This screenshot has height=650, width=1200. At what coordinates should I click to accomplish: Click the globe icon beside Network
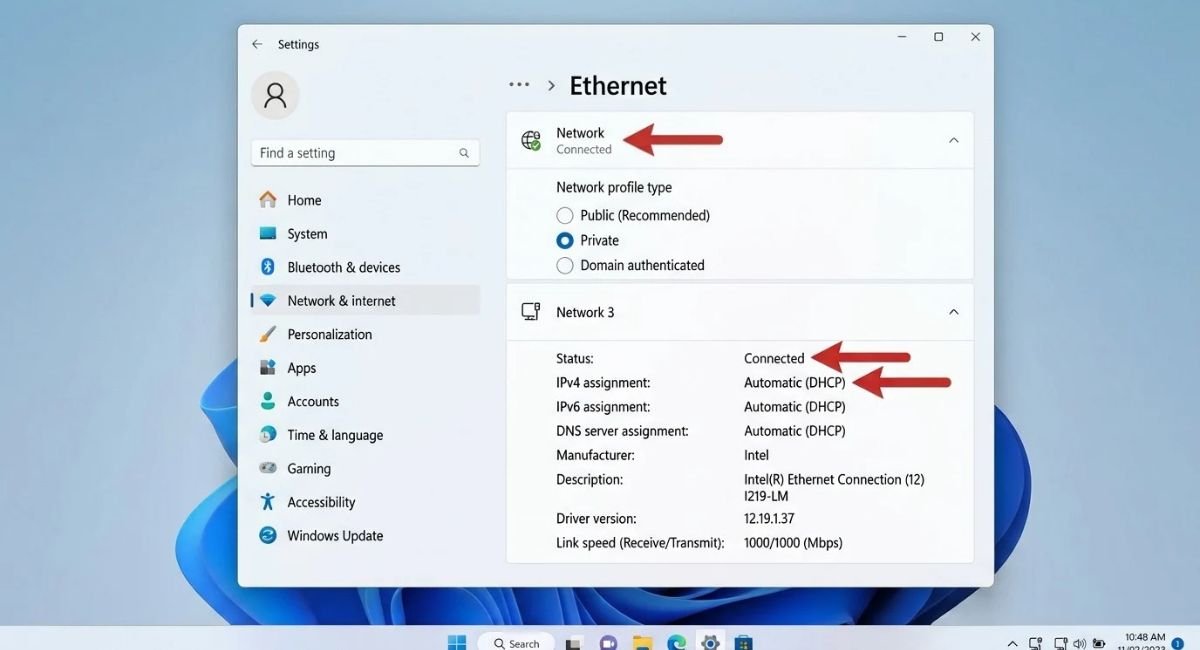tap(531, 140)
